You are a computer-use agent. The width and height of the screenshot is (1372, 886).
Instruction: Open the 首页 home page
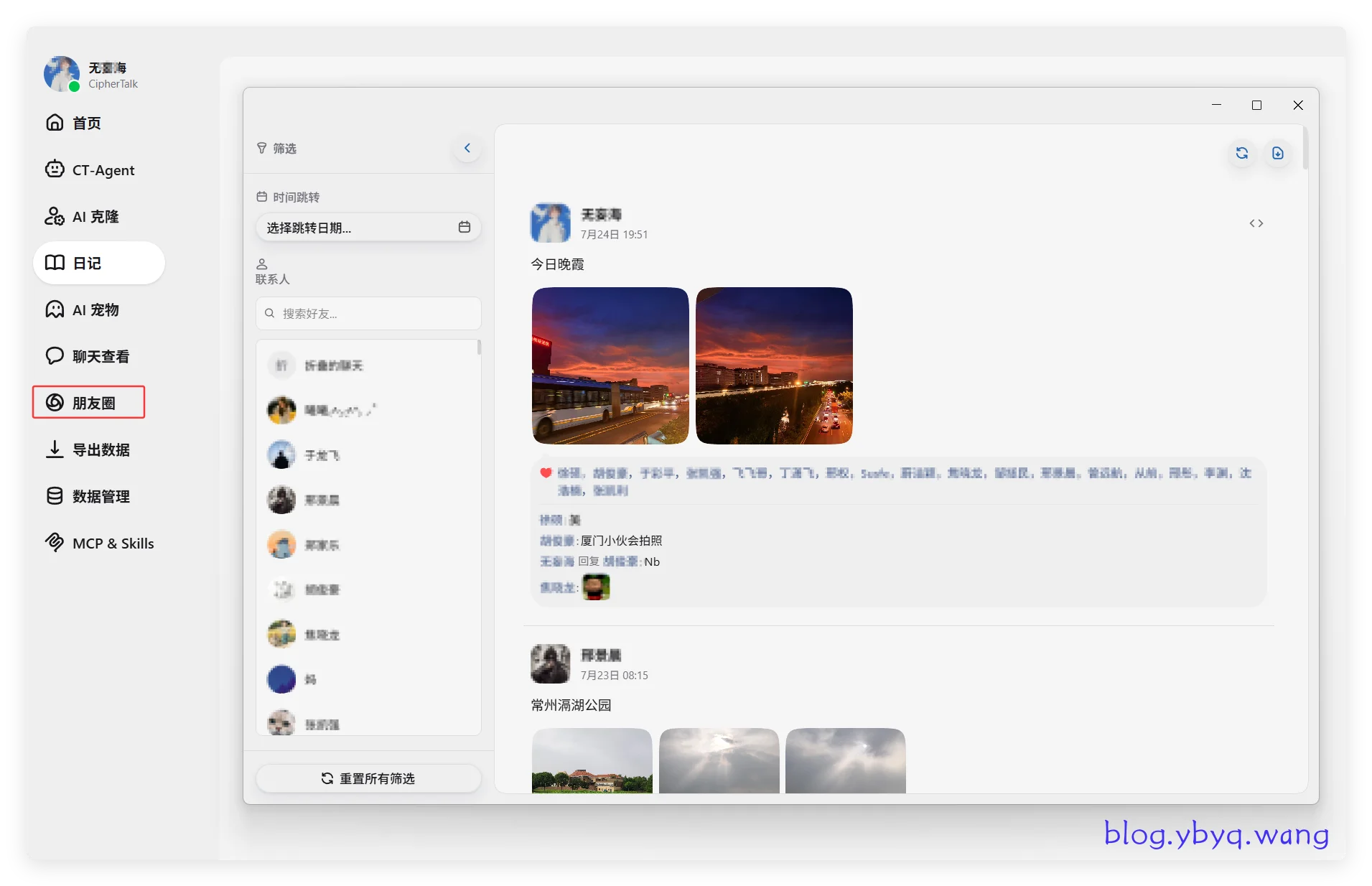[98, 123]
